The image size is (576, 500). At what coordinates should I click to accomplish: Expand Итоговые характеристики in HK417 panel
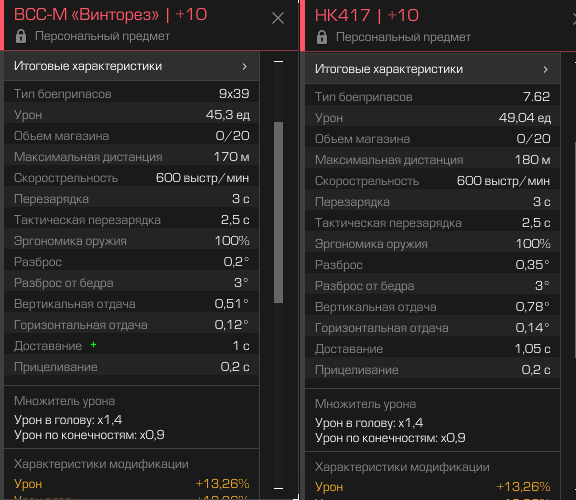click(x=432, y=69)
